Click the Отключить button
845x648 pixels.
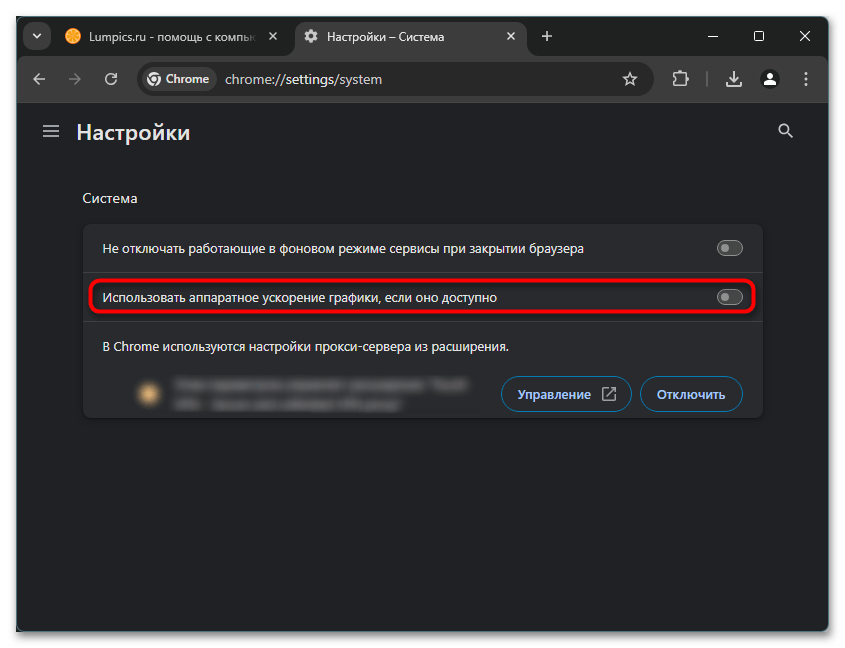pyautogui.click(x=691, y=394)
